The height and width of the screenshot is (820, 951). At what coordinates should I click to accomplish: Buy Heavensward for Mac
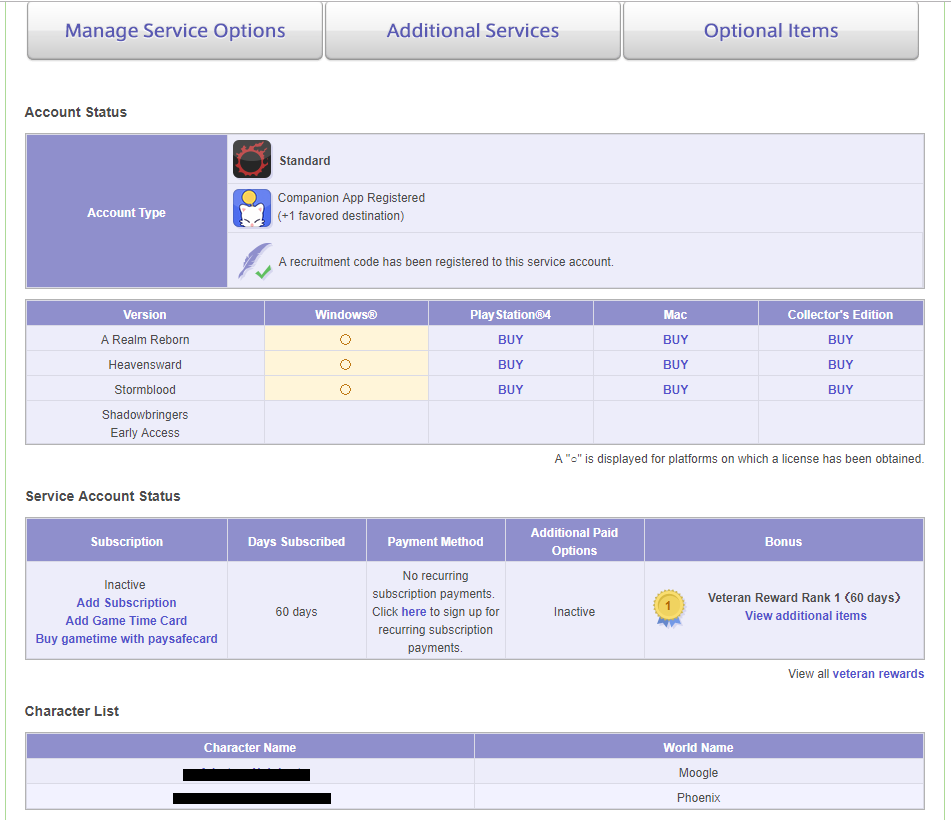[x=676, y=365]
